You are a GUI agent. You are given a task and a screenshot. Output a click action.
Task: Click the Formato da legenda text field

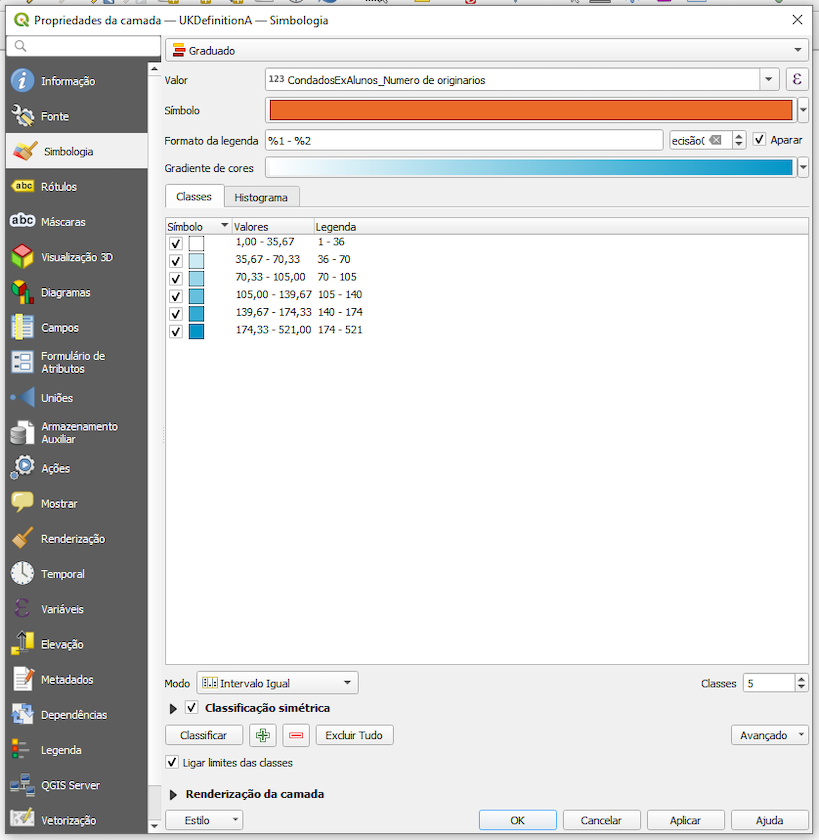[x=463, y=140]
